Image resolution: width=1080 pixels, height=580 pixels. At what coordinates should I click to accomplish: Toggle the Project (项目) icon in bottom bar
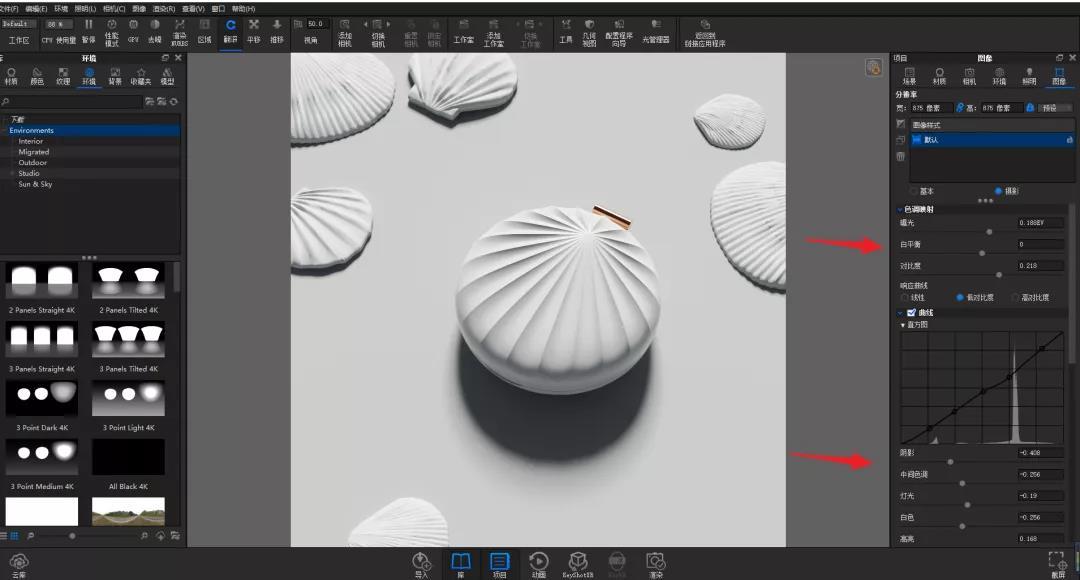click(x=499, y=564)
